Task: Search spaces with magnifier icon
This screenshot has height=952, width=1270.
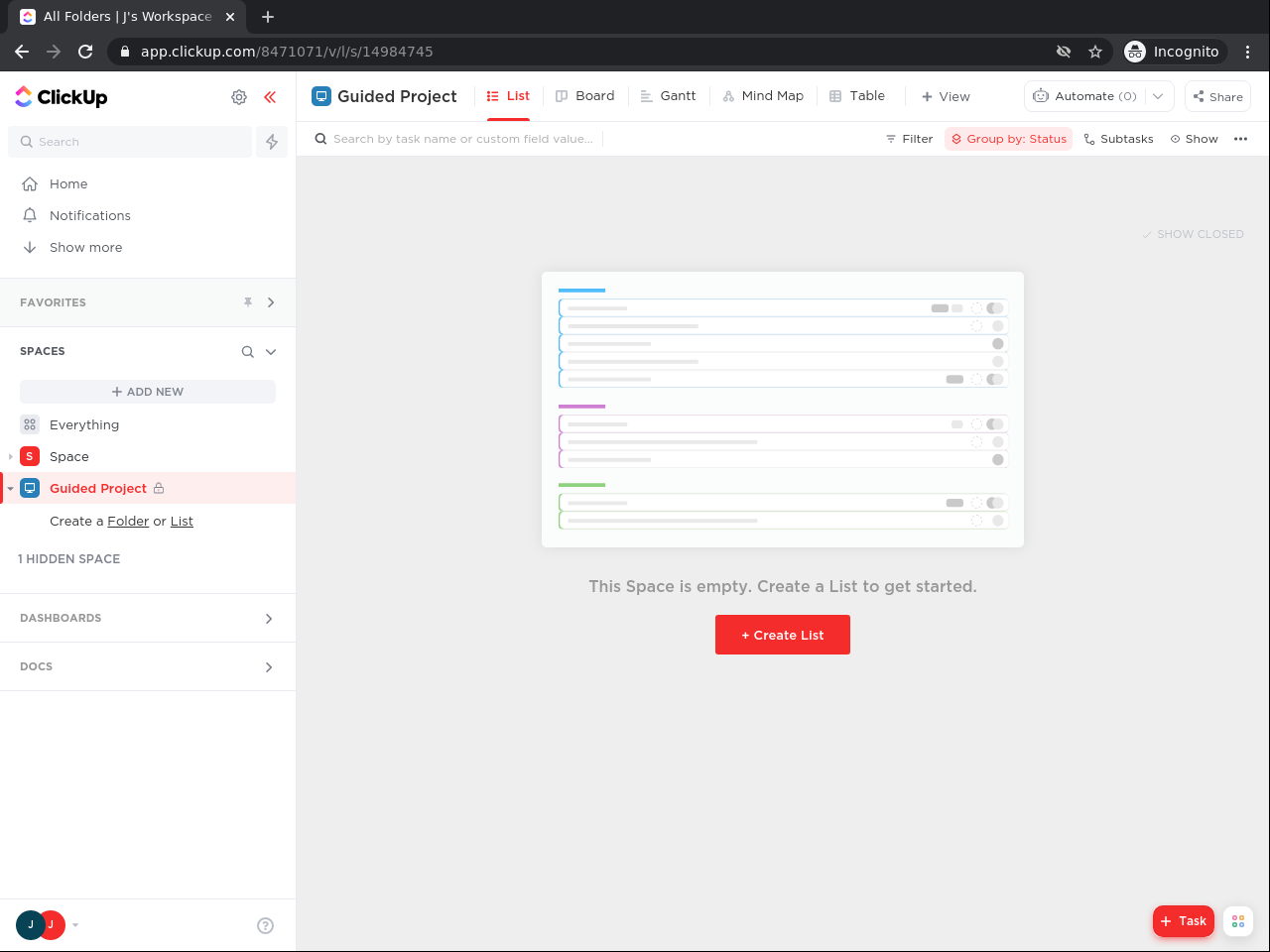Action: pos(248,352)
